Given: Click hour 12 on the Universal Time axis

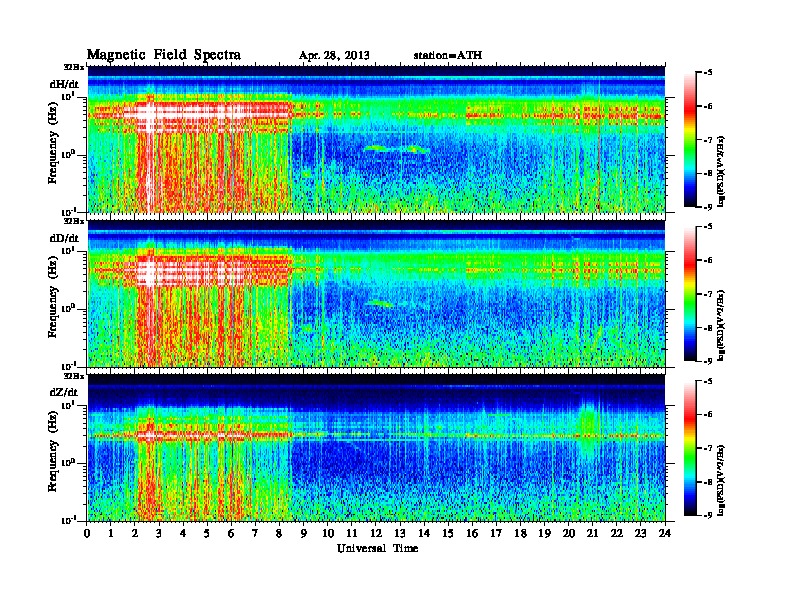Looking at the screenshot, I should 376,533.
